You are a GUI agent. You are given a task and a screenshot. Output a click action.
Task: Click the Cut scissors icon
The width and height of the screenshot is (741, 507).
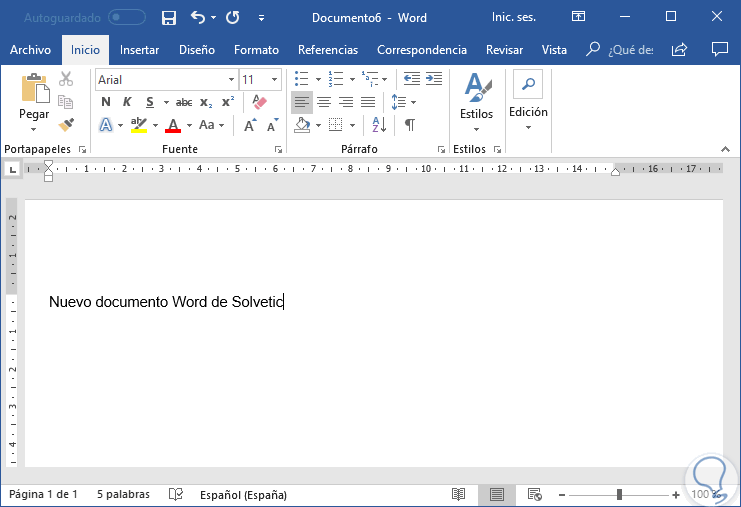point(66,79)
